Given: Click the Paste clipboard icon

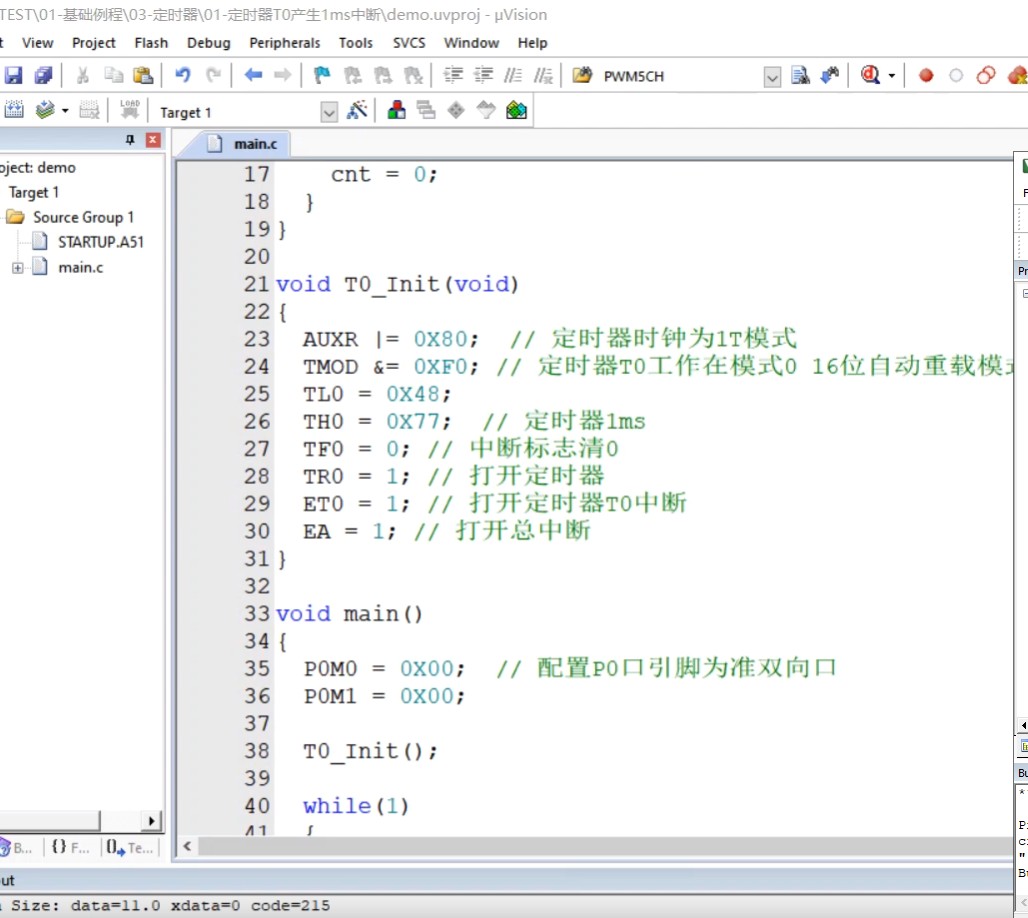Looking at the screenshot, I should click(x=143, y=75).
